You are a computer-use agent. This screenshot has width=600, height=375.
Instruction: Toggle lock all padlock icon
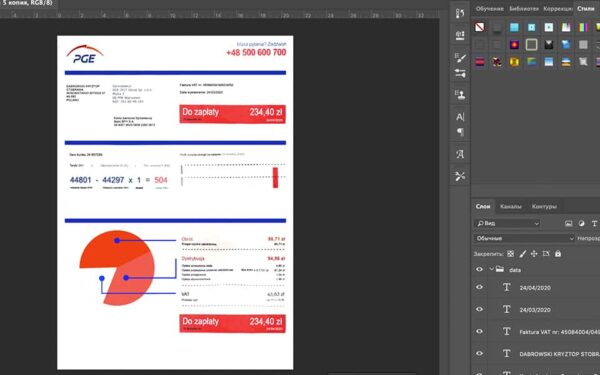[558, 254]
